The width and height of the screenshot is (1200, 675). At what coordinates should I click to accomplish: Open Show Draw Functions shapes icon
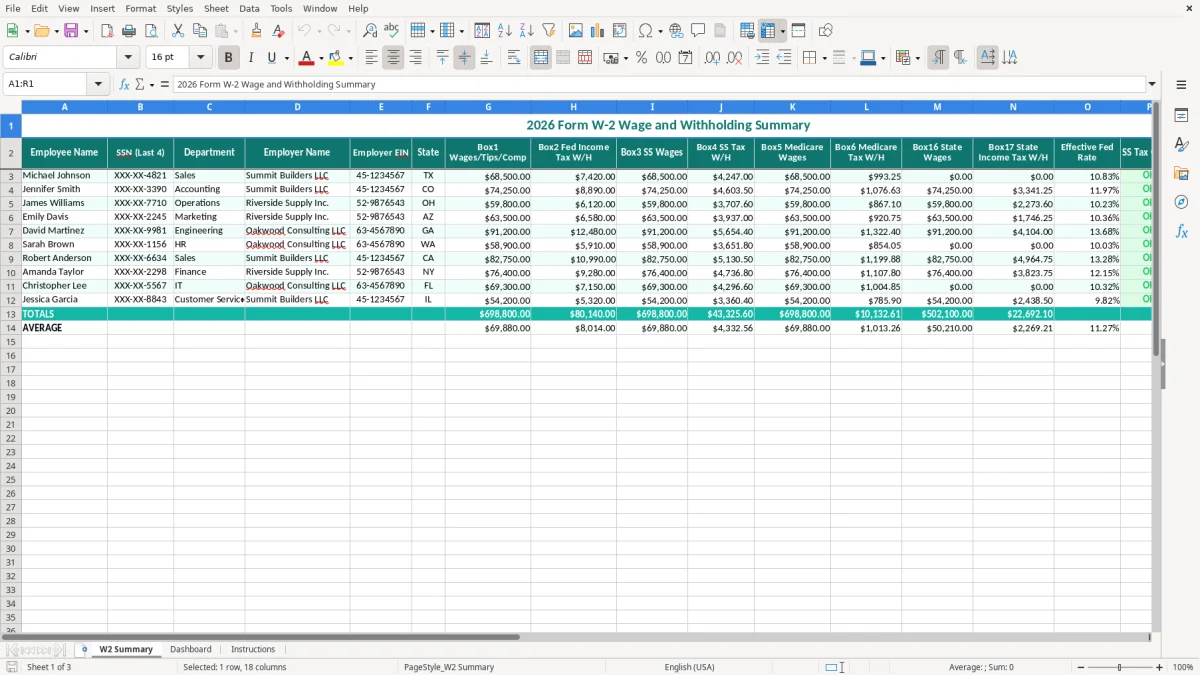tap(826, 31)
